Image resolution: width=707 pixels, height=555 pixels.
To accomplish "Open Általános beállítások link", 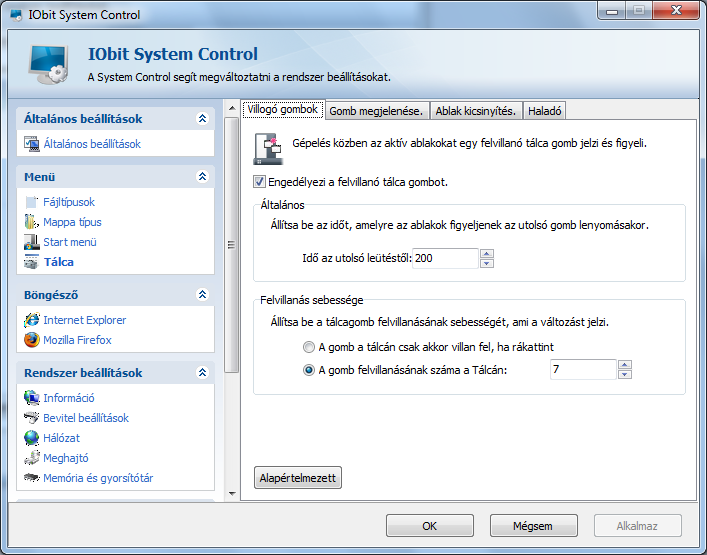I will (x=92, y=144).
